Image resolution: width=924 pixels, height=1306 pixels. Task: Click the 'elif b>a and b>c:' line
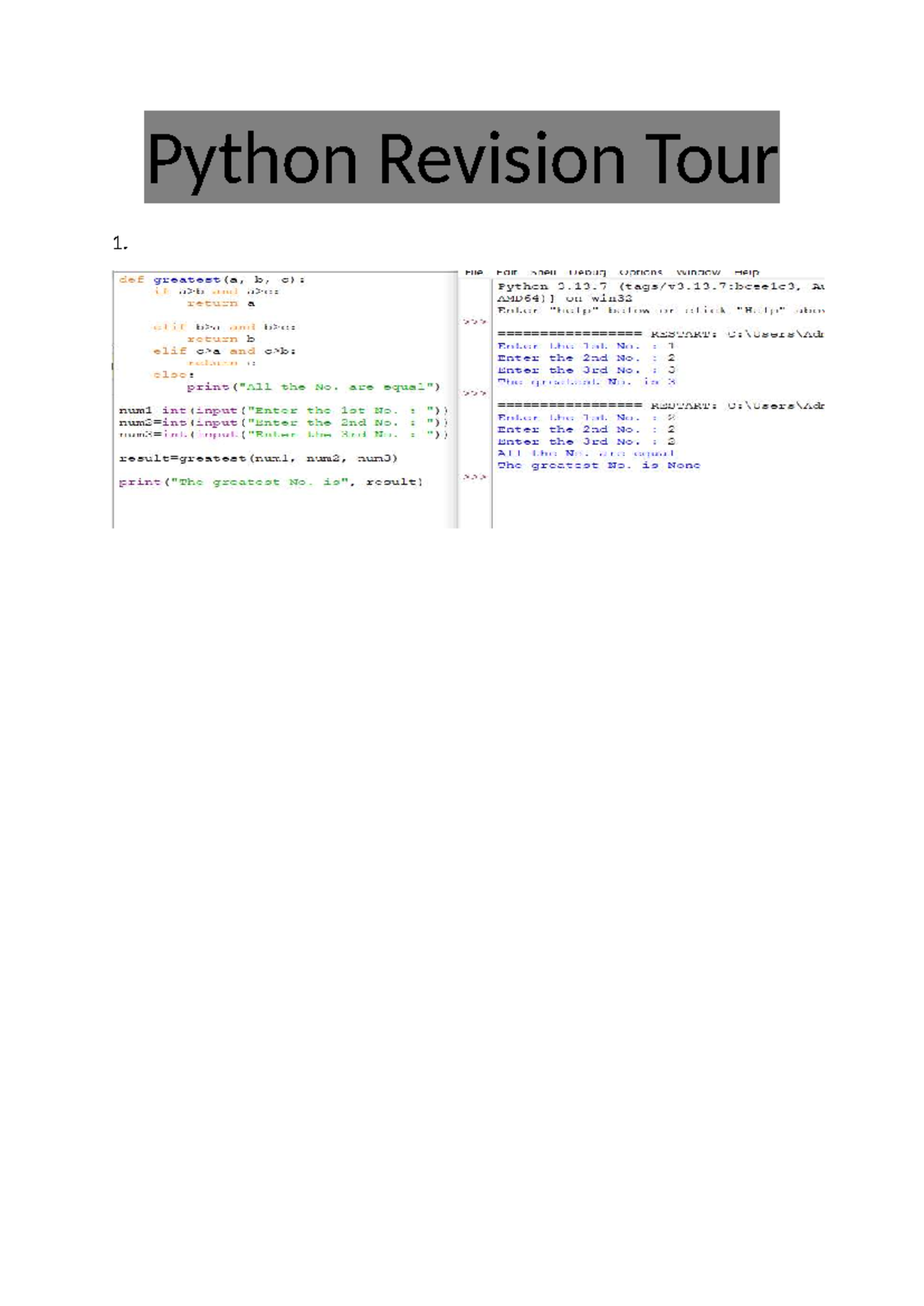point(225,326)
